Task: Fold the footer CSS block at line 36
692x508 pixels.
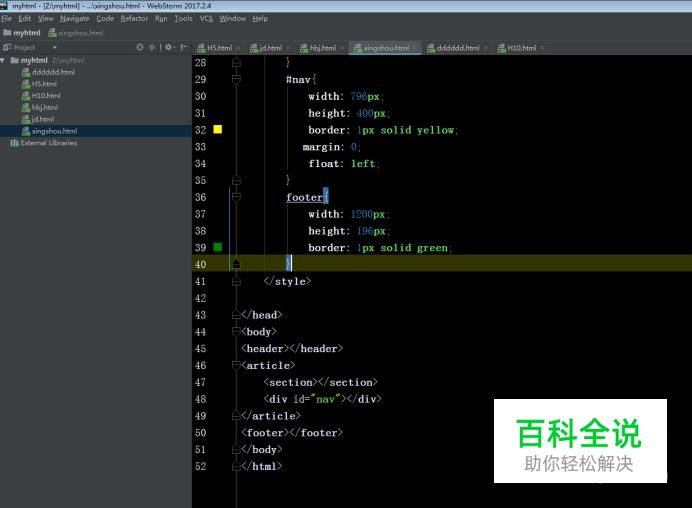Action: (x=237, y=197)
